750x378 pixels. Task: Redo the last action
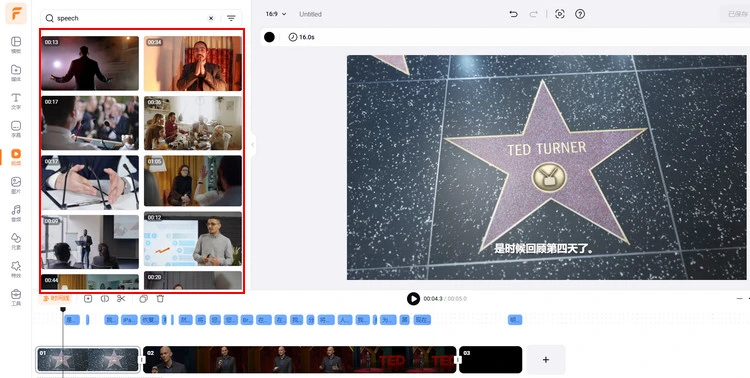click(x=533, y=14)
